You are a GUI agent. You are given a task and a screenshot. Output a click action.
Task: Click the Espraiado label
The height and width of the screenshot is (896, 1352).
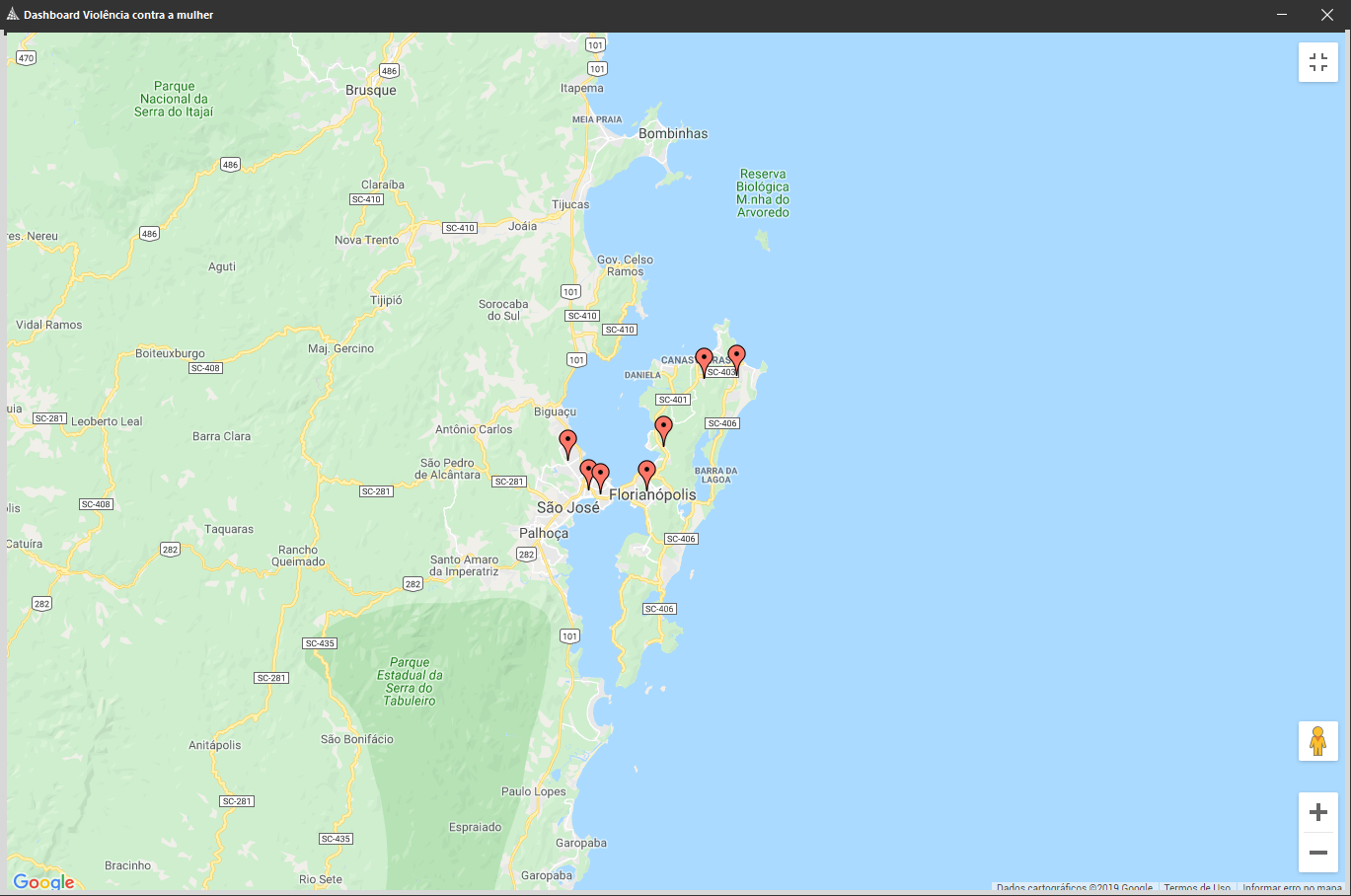pos(476,827)
